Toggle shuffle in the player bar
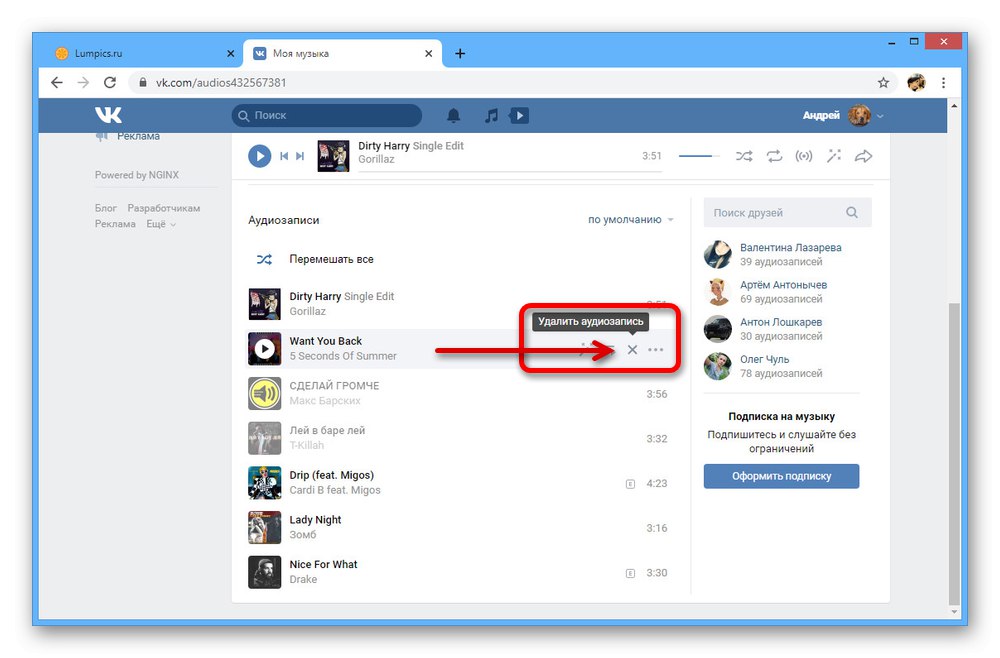 [744, 156]
